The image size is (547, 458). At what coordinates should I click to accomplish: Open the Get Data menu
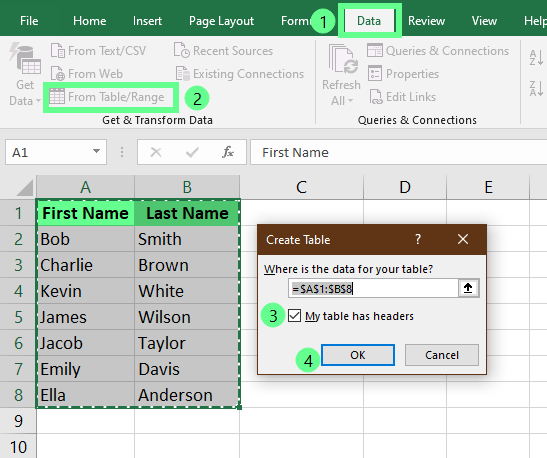pos(24,74)
